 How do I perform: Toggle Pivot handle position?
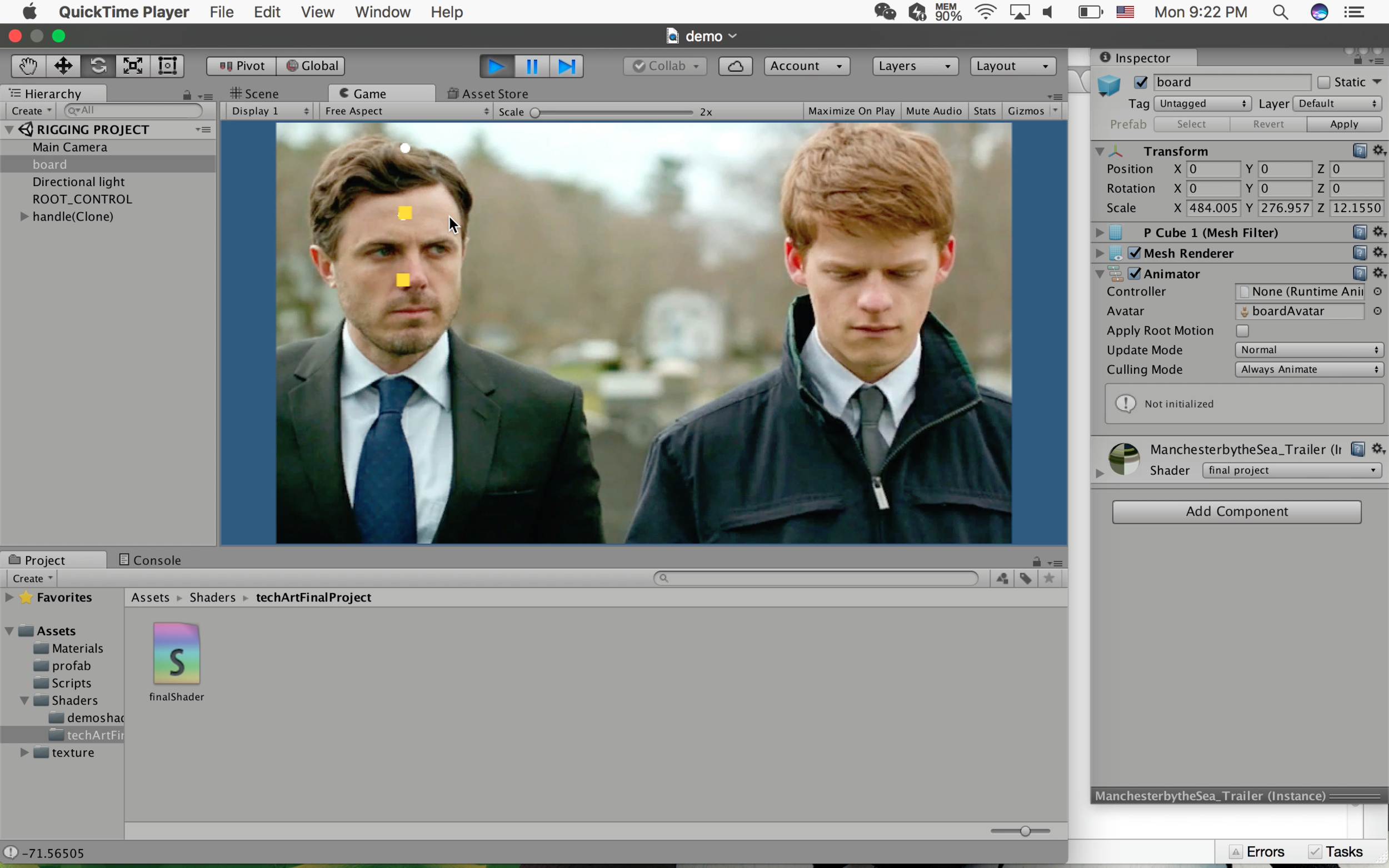pos(242,66)
